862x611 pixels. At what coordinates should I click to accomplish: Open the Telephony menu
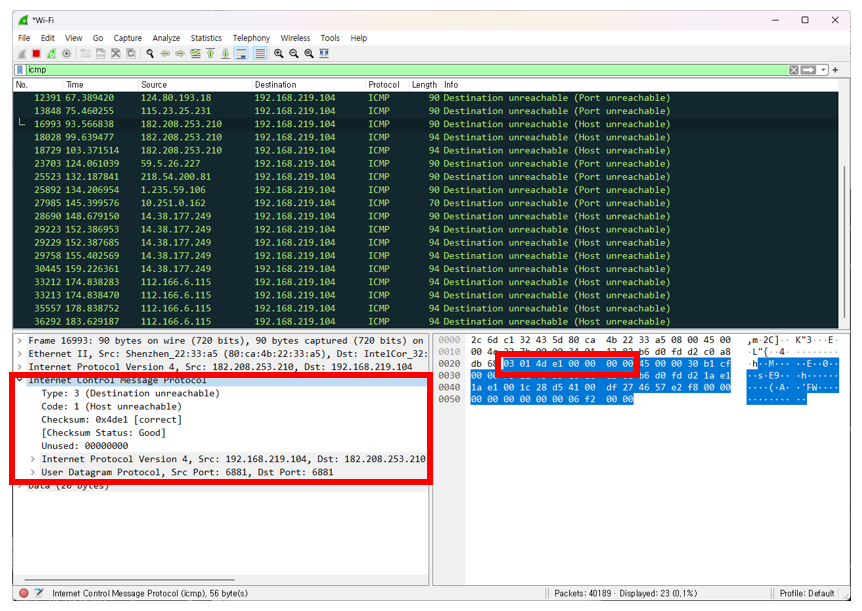pyautogui.click(x=251, y=38)
